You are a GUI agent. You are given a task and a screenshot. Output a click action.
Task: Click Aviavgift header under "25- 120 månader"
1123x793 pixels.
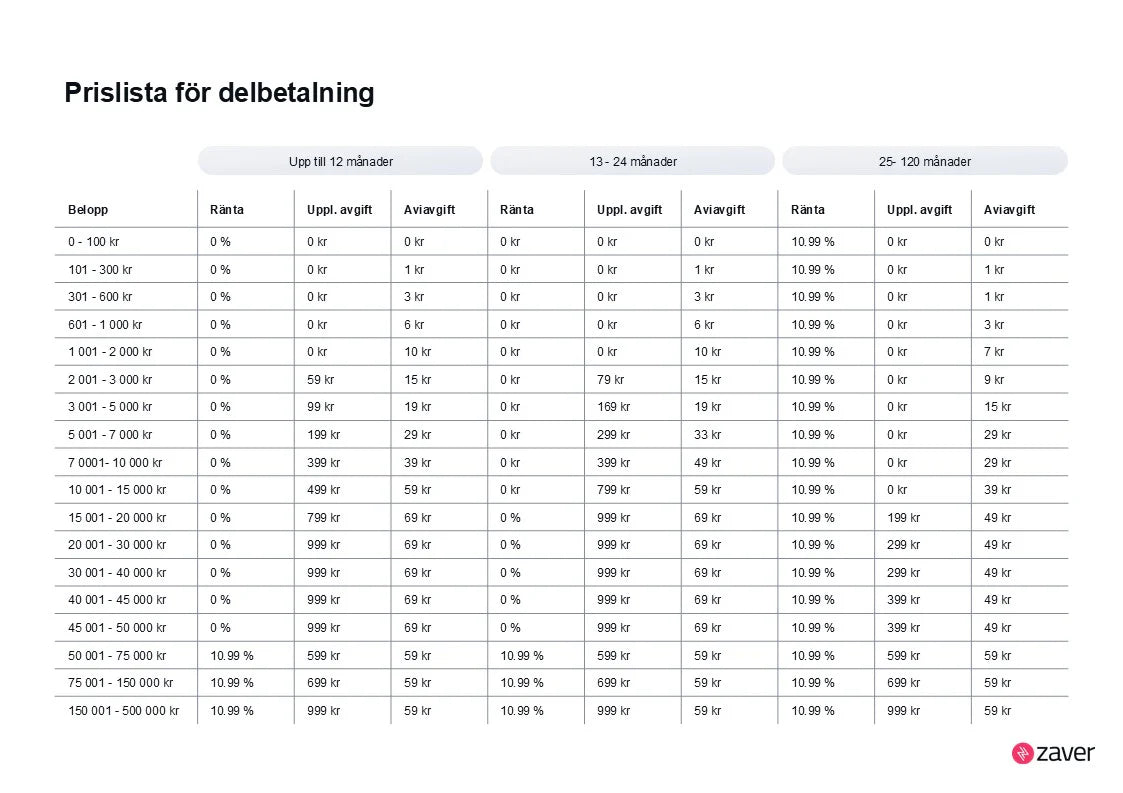(x=1009, y=210)
